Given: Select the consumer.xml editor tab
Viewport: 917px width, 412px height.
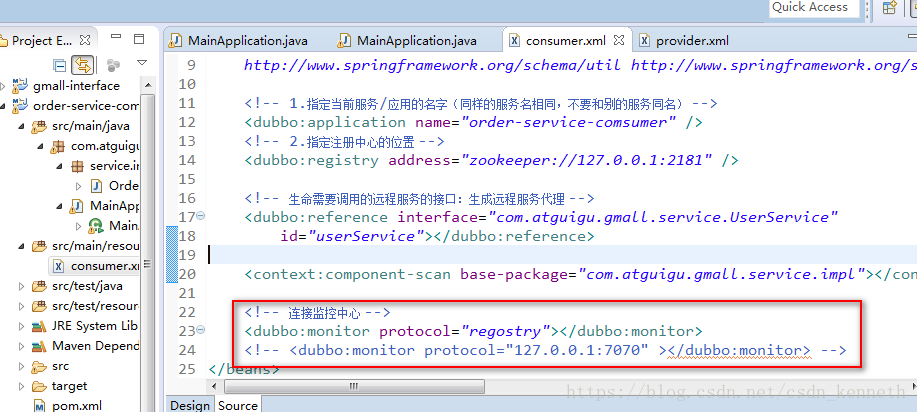Looking at the screenshot, I should tap(565, 40).
